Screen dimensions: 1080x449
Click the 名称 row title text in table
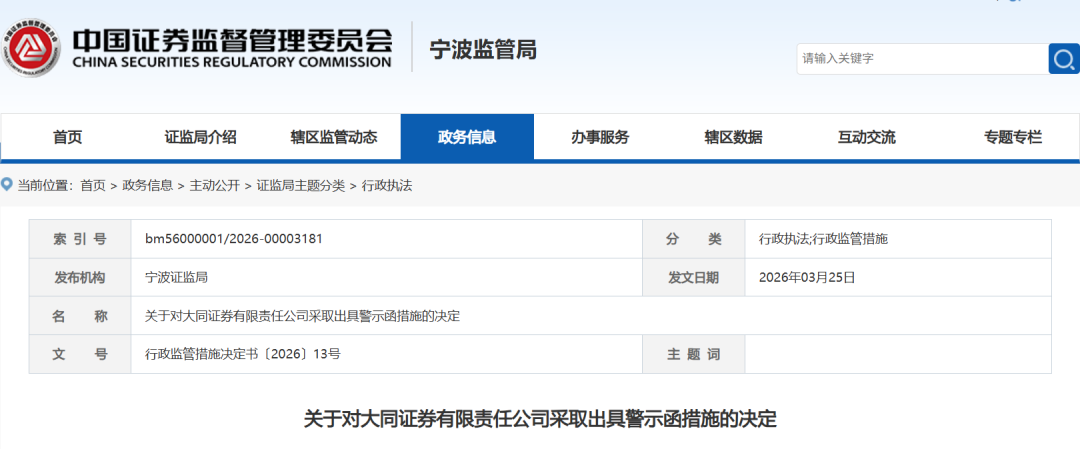(x=302, y=316)
